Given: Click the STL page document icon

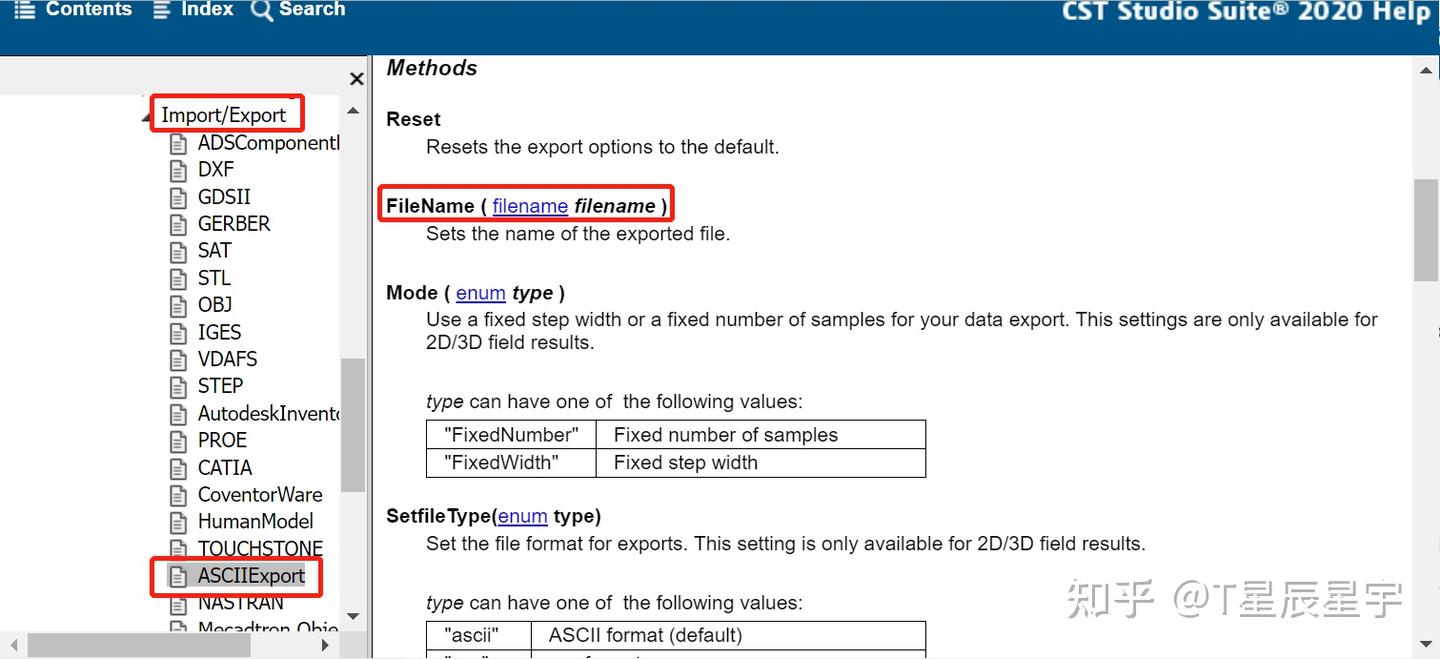Looking at the screenshot, I should [179, 278].
